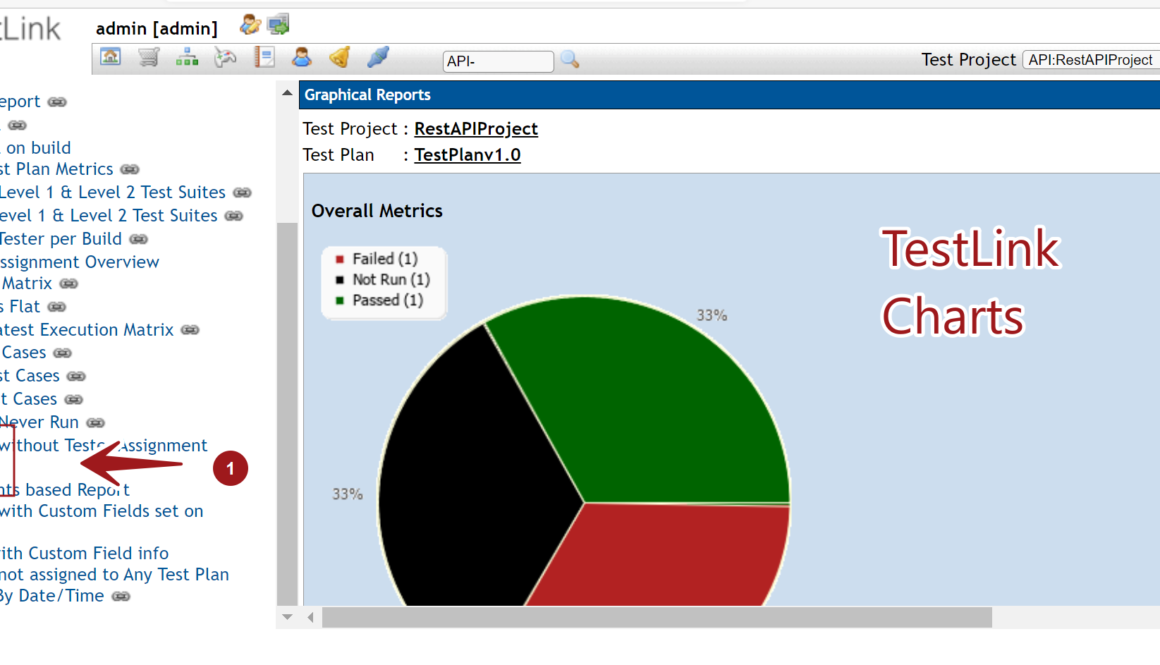Click the logout icon beside admin
Image resolution: width=1160 pixels, height=665 pixels.
point(277,25)
